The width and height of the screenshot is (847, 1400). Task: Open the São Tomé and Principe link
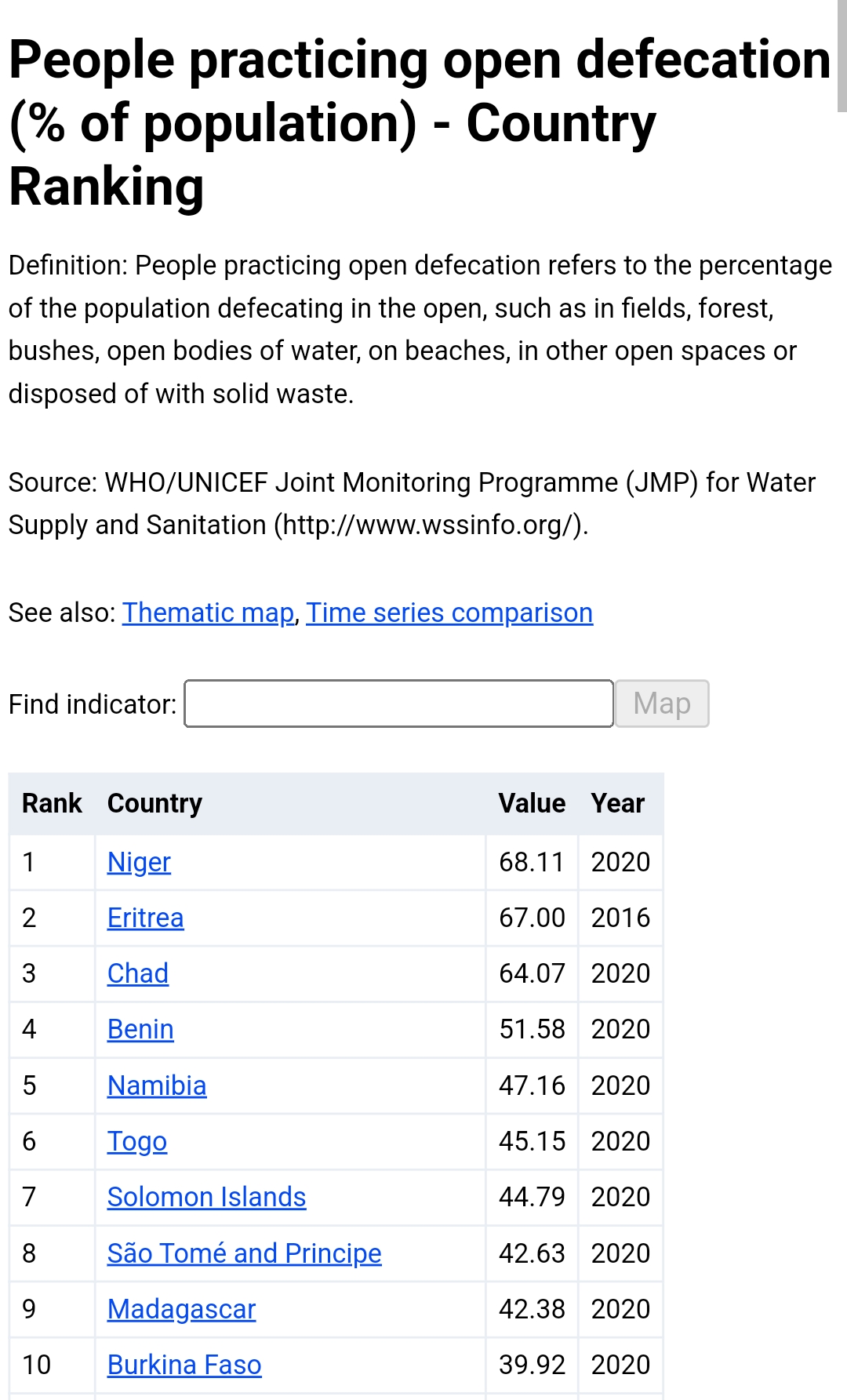[244, 1253]
